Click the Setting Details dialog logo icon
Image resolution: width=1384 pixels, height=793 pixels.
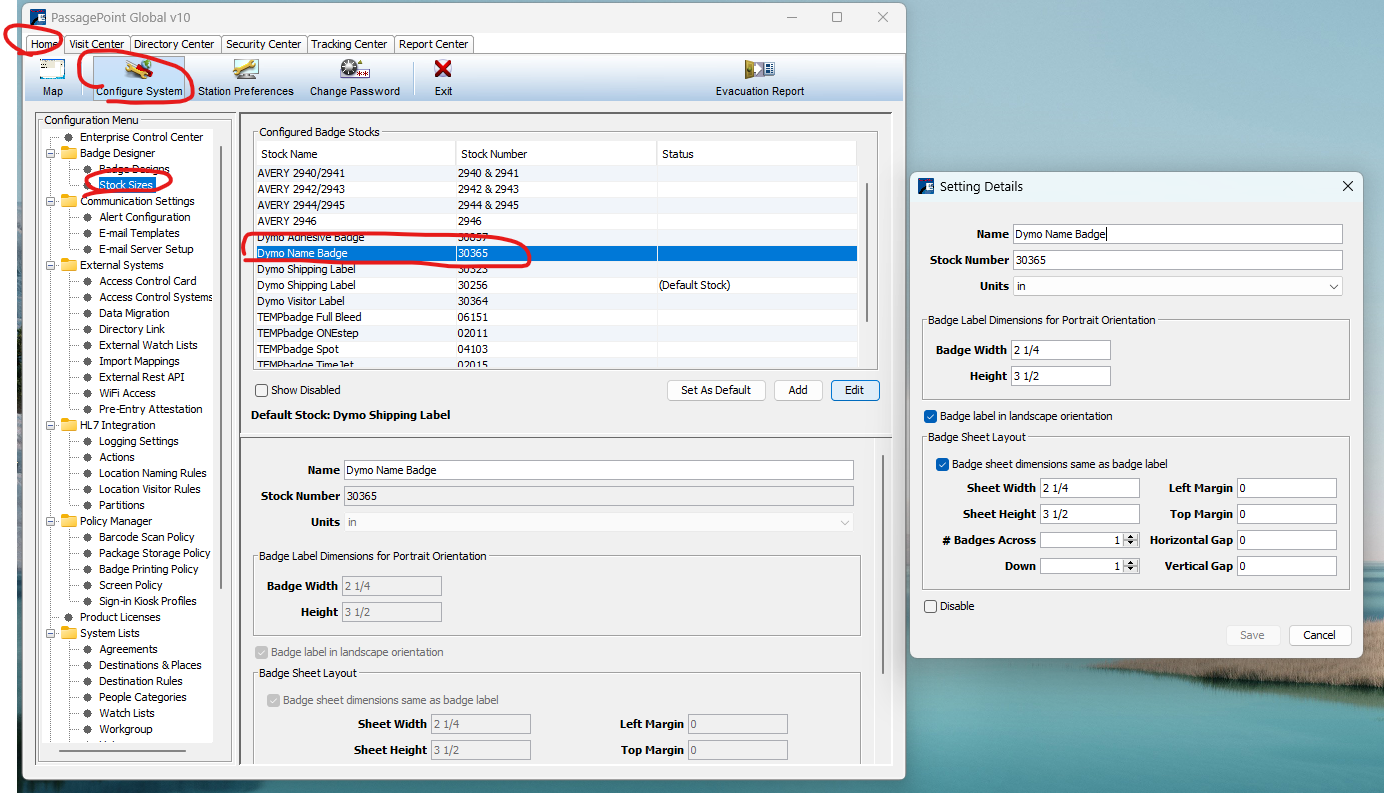926,186
